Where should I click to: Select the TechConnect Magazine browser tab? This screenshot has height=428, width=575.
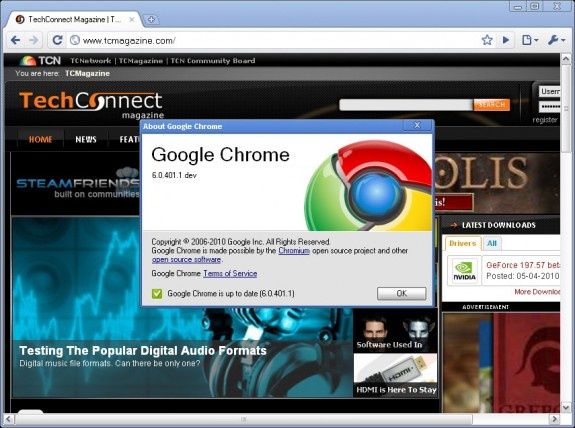point(73,19)
